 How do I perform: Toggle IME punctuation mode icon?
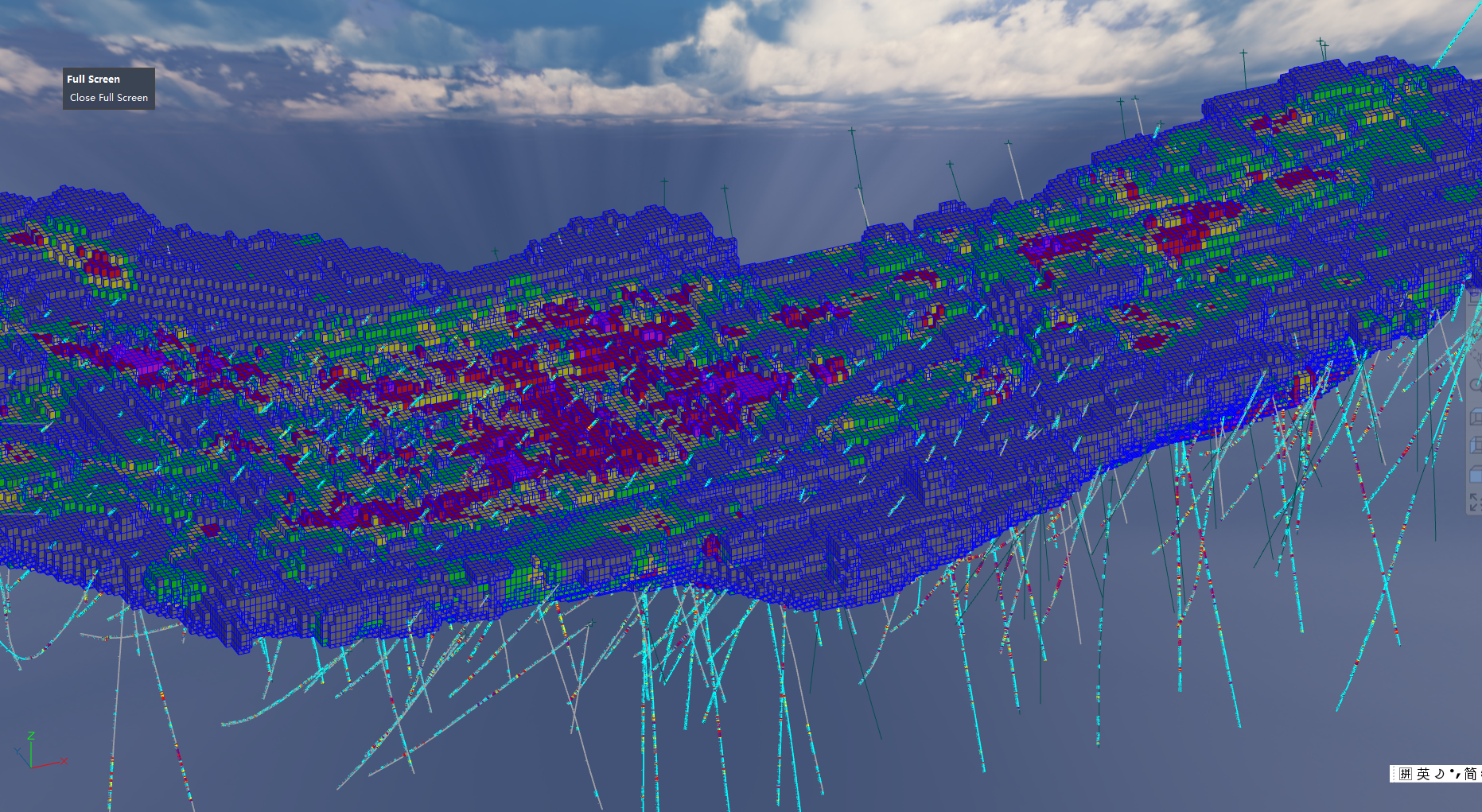1454,774
